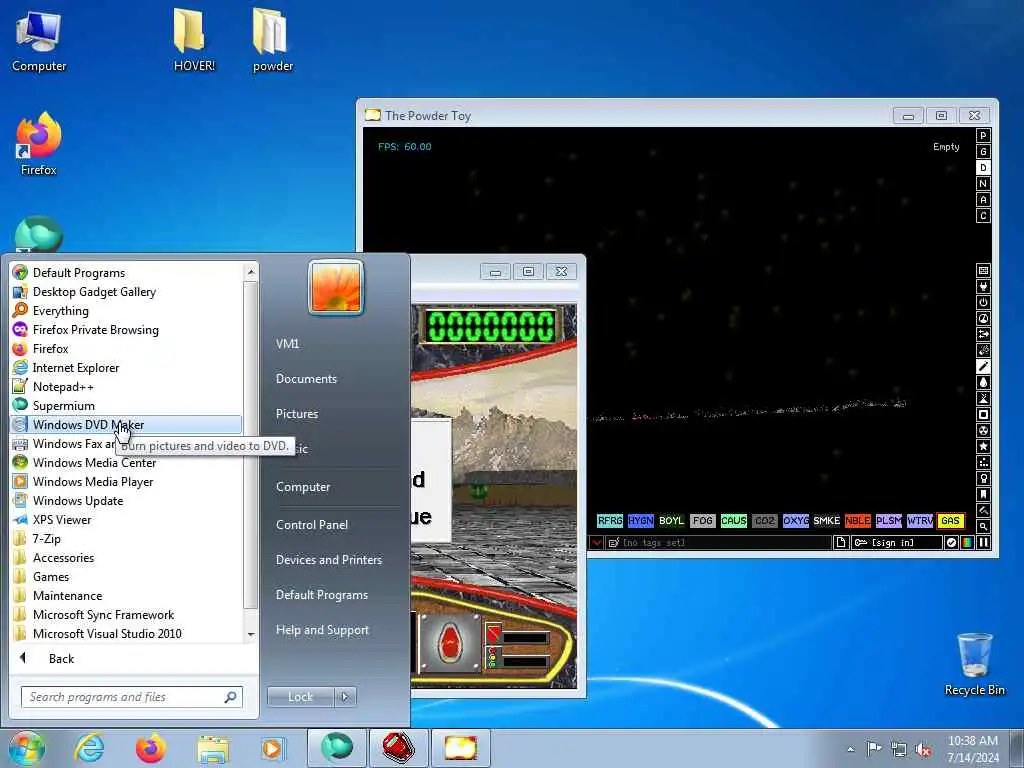Open Devices and Printers link
The width and height of the screenshot is (1024, 768).
pos(329,560)
